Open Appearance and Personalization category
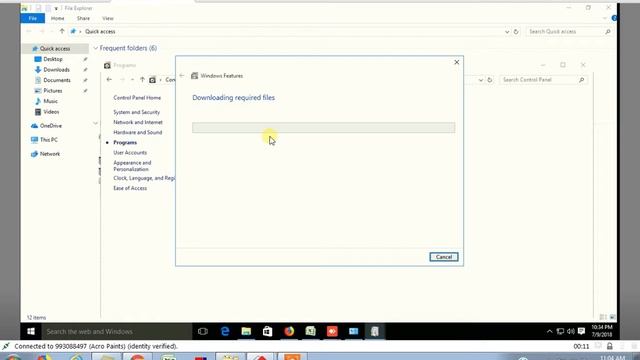Image resolution: width=640 pixels, height=360 pixels. coord(132,166)
